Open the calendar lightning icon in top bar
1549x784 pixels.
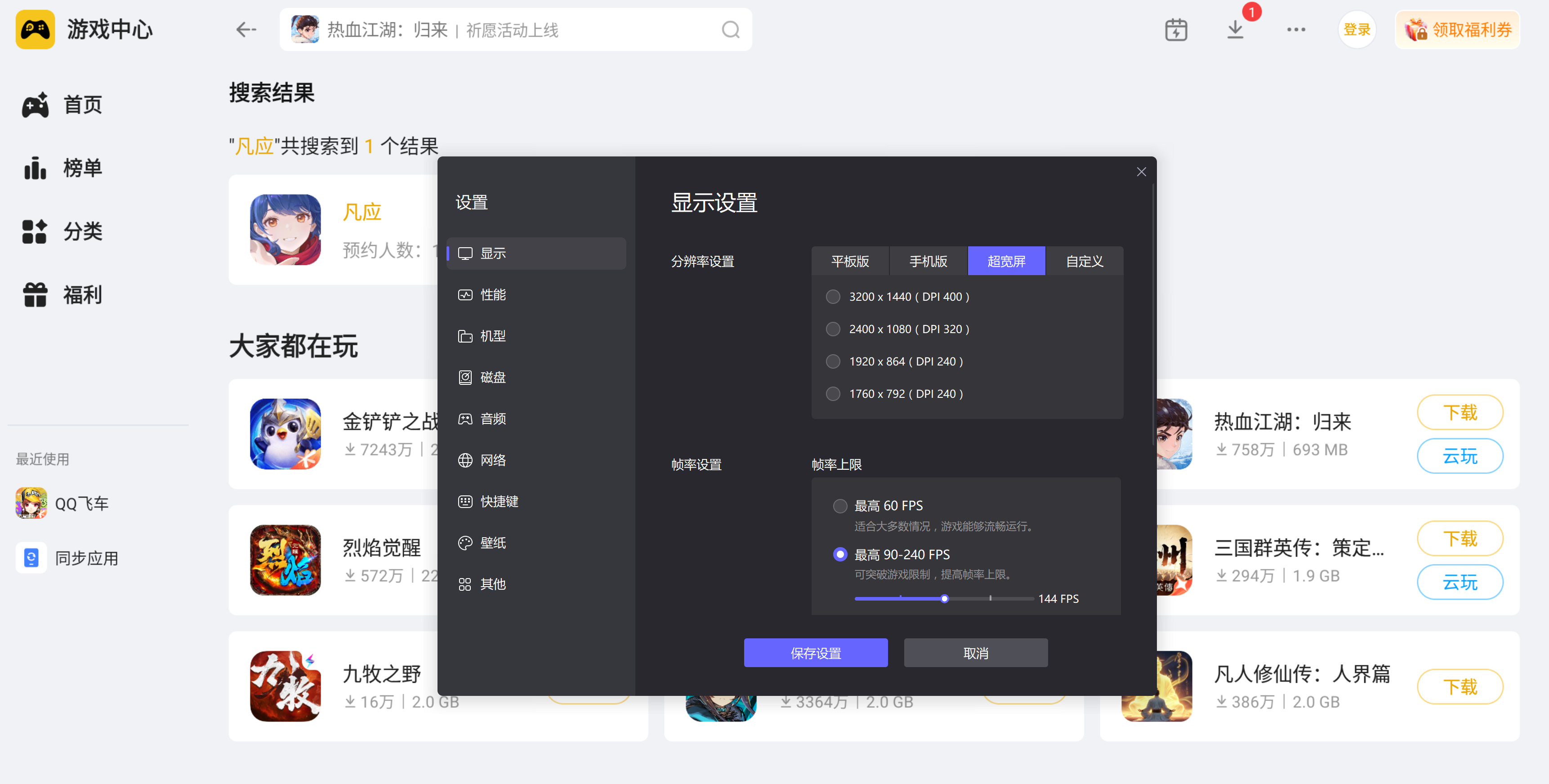(1176, 30)
